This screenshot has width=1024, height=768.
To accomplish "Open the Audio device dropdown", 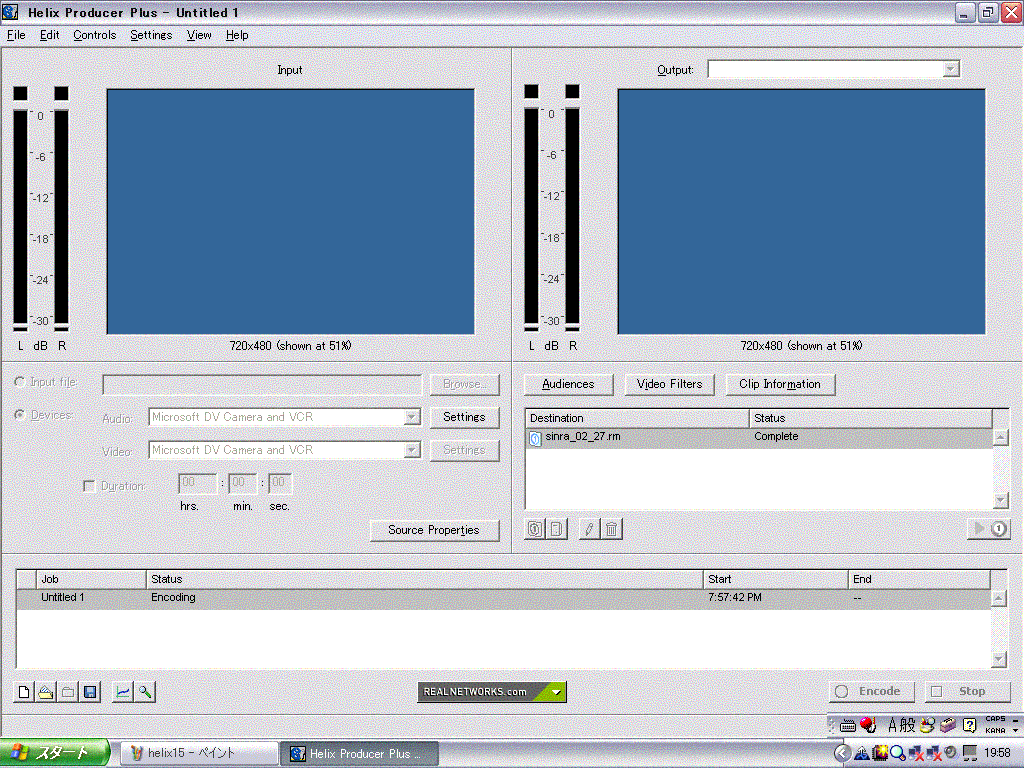I will pyautogui.click(x=411, y=417).
